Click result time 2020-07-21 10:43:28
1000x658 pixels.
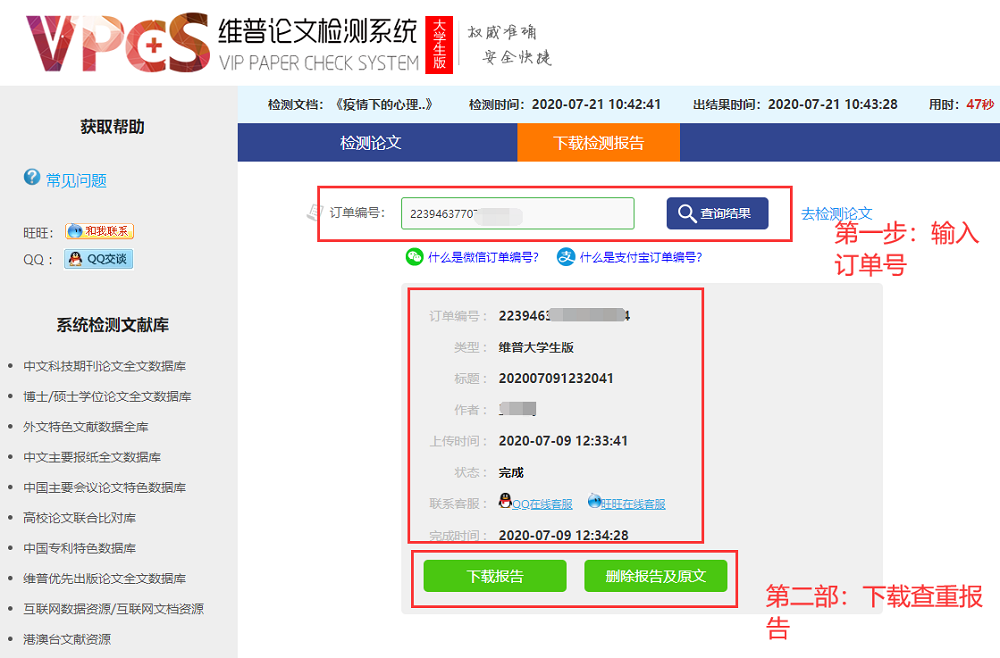coord(832,105)
